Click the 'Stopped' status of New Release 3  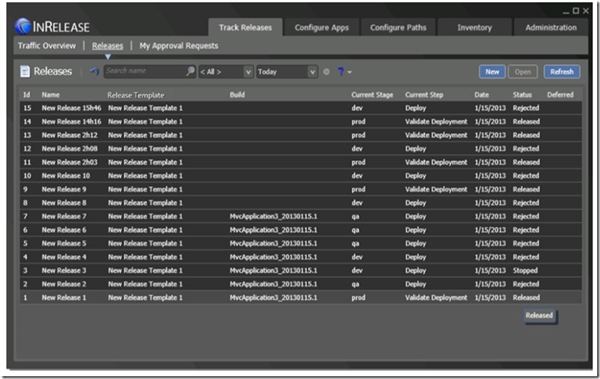click(525, 270)
